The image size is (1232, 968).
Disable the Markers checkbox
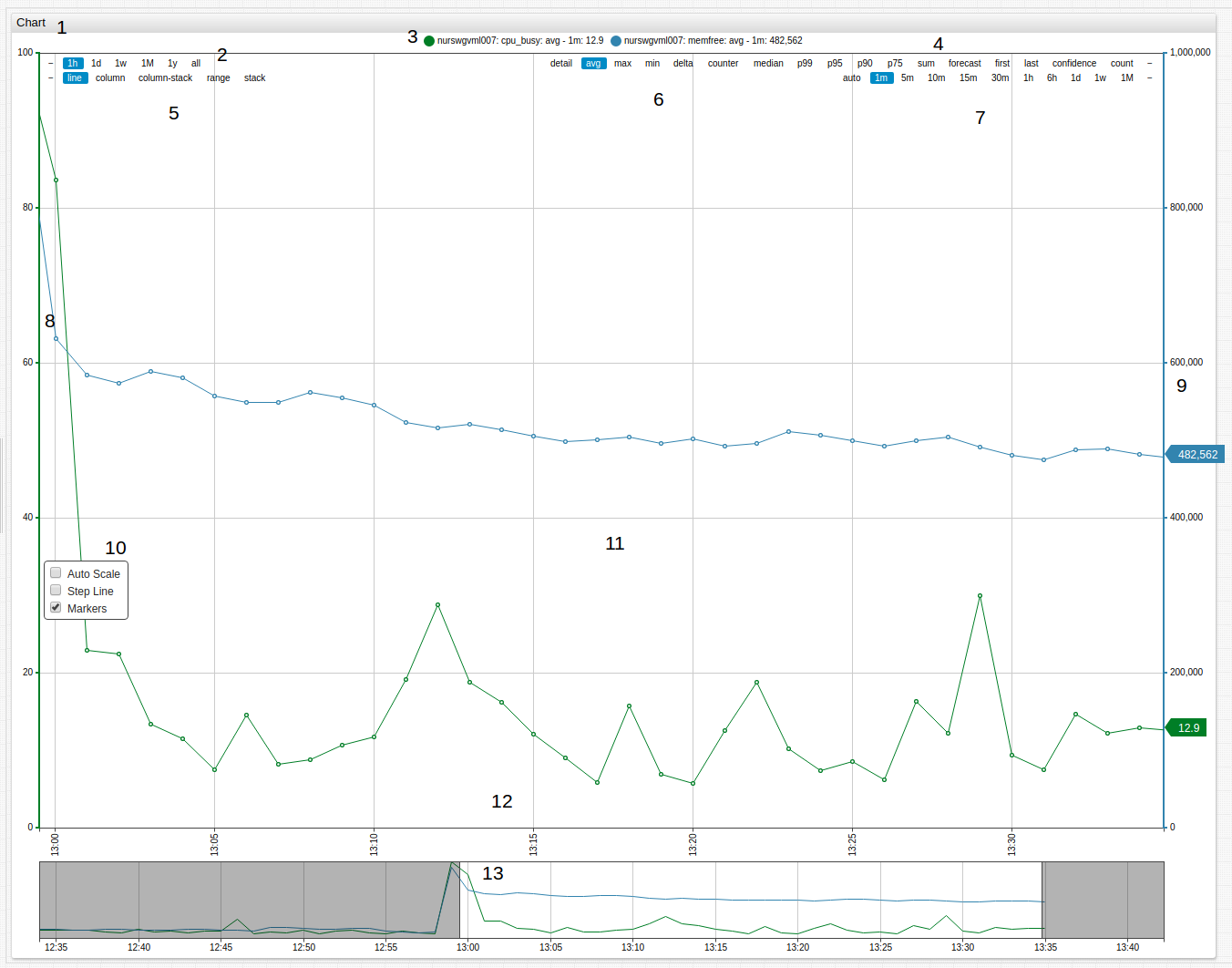pos(56,607)
